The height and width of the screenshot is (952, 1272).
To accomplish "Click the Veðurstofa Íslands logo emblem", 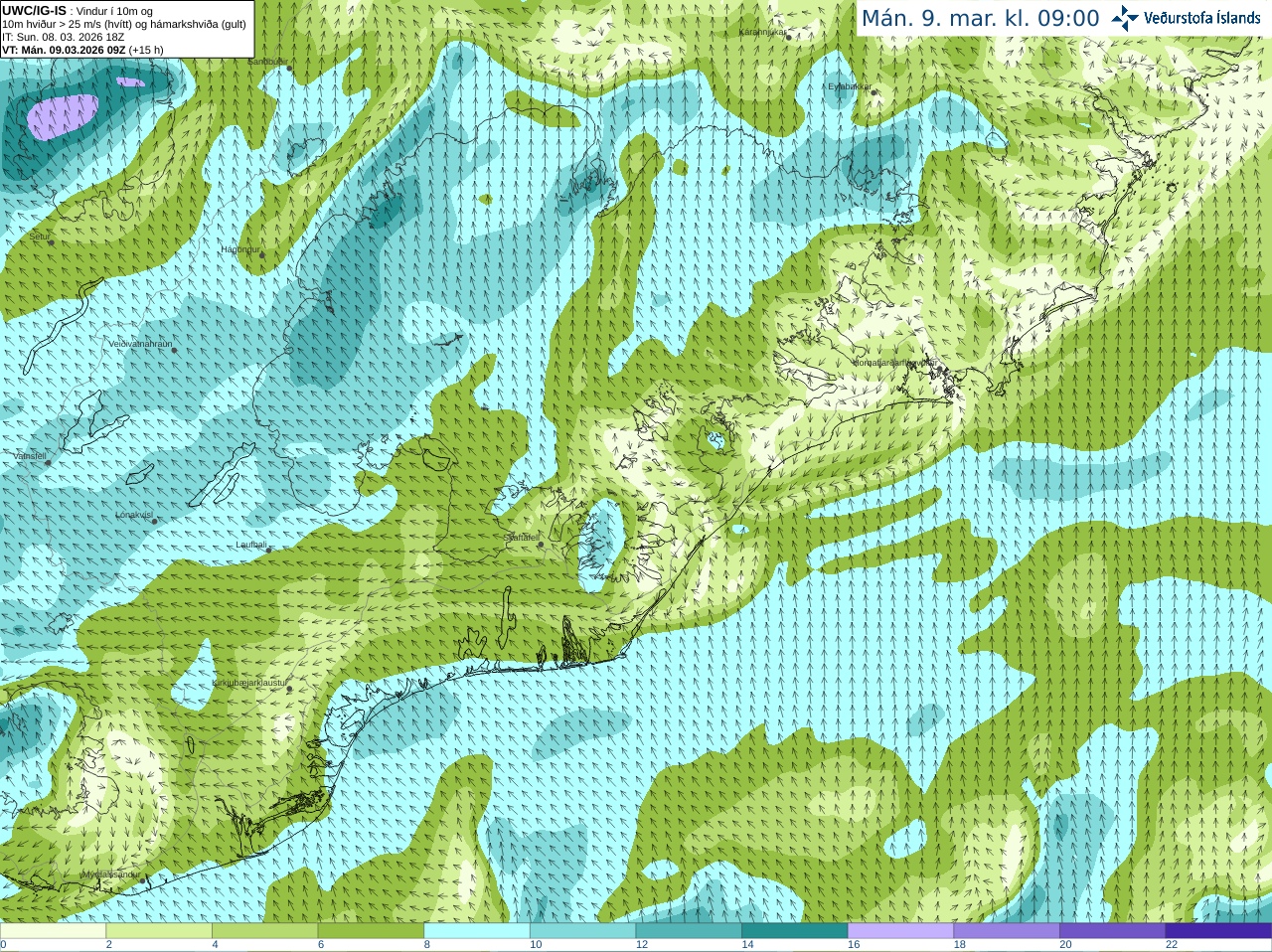I will [x=1124, y=18].
